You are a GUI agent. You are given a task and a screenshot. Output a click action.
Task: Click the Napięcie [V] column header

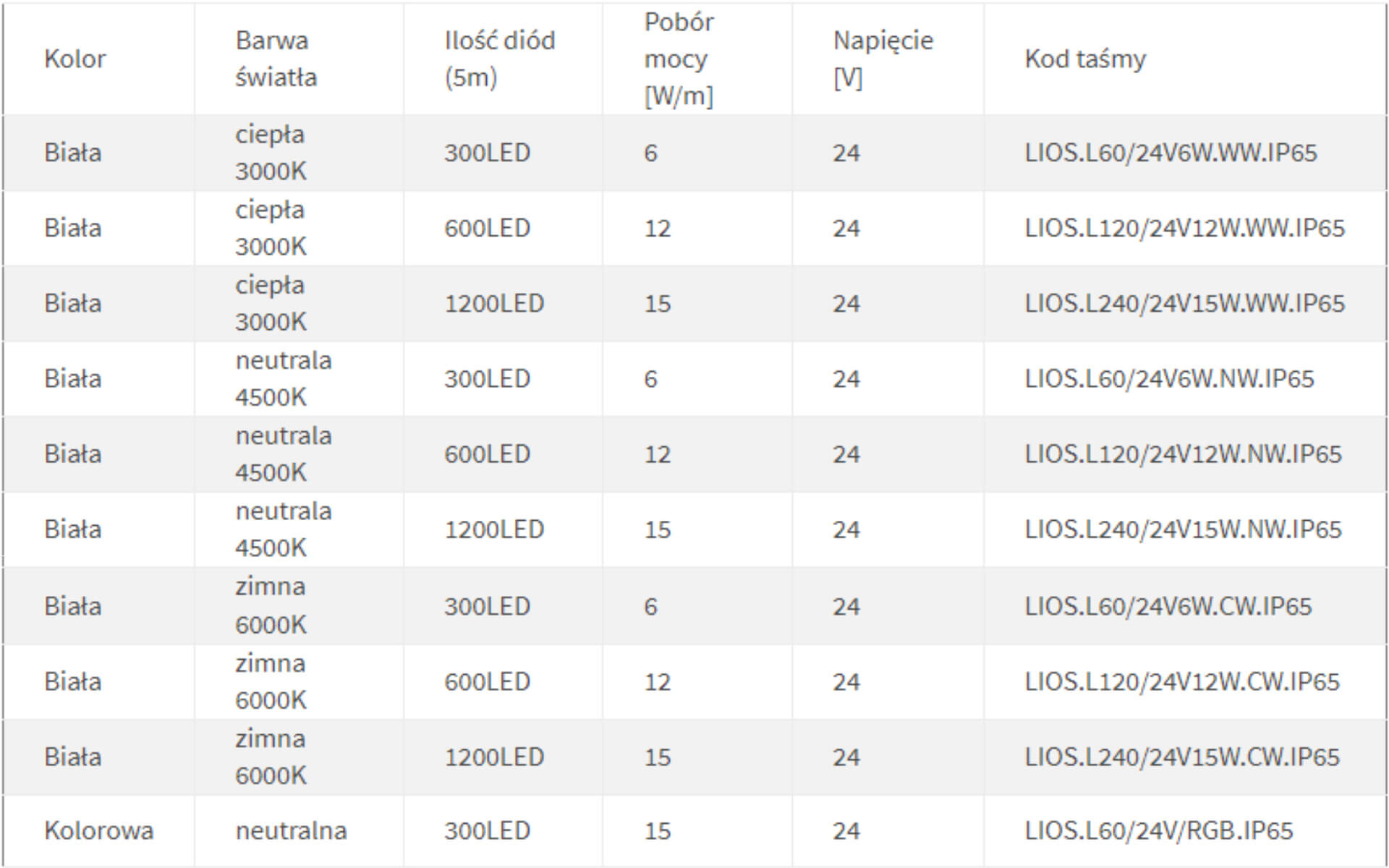pyautogui.click(x=883, y=59)
